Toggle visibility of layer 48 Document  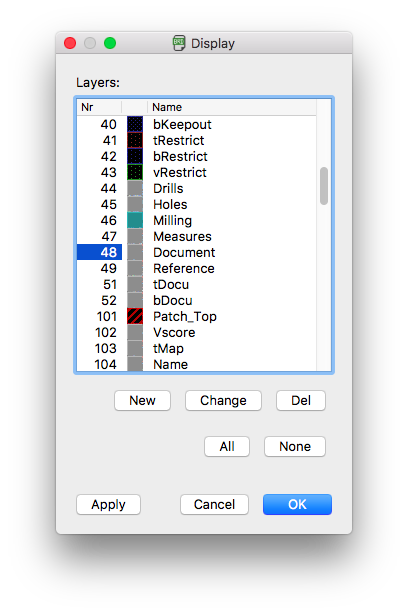point(108,253)
